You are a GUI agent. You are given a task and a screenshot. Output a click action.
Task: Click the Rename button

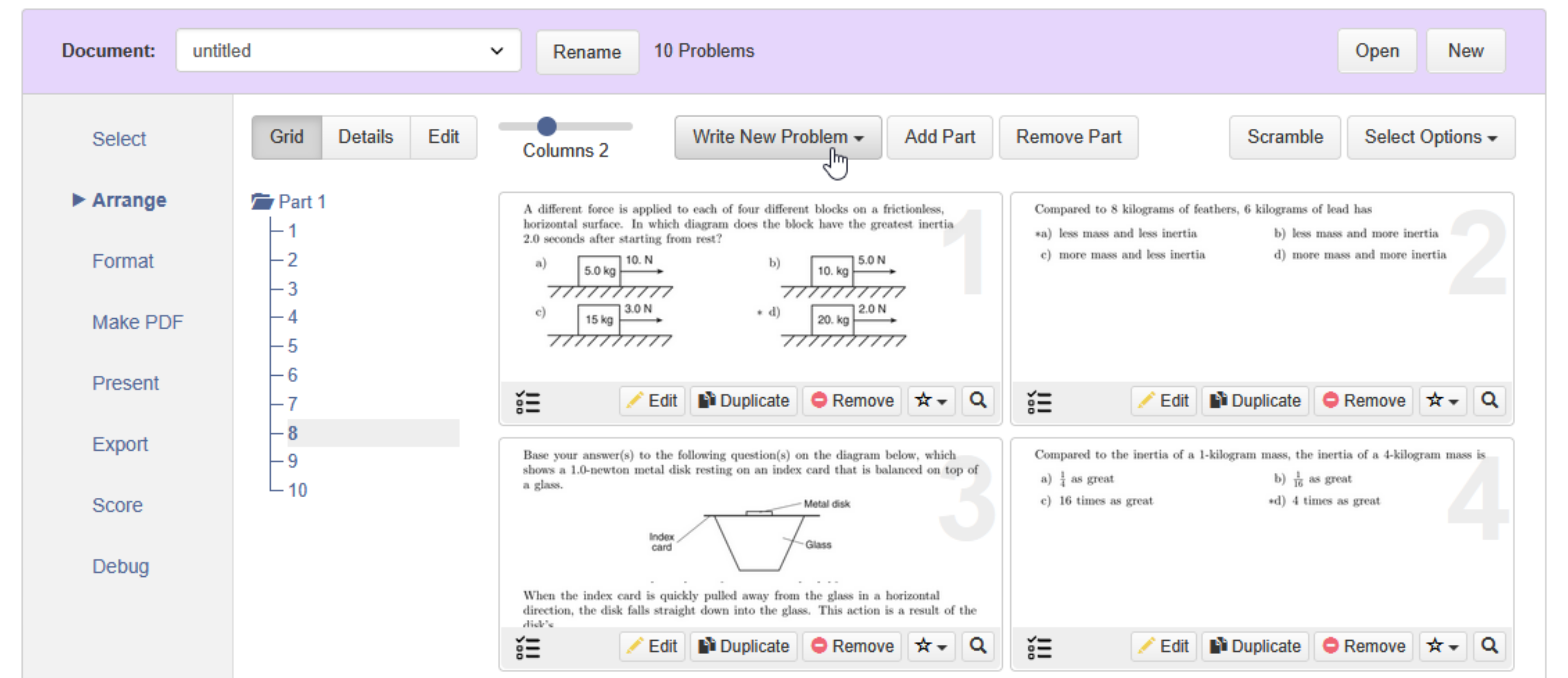click(587, 52)
